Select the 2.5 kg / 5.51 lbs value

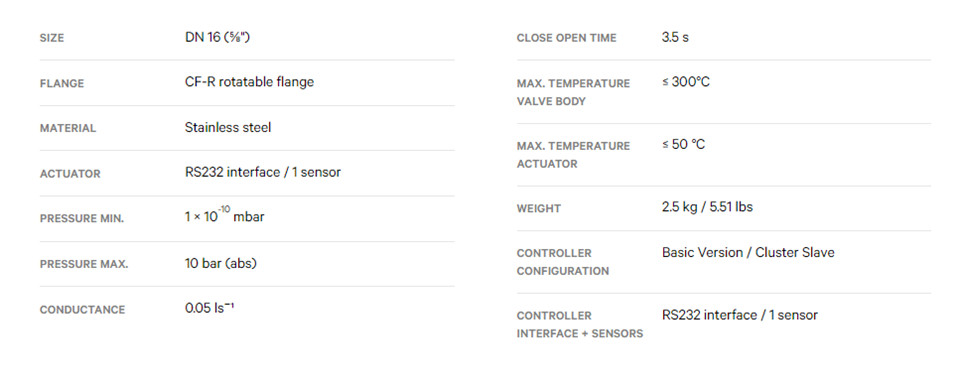pos(707,207)
